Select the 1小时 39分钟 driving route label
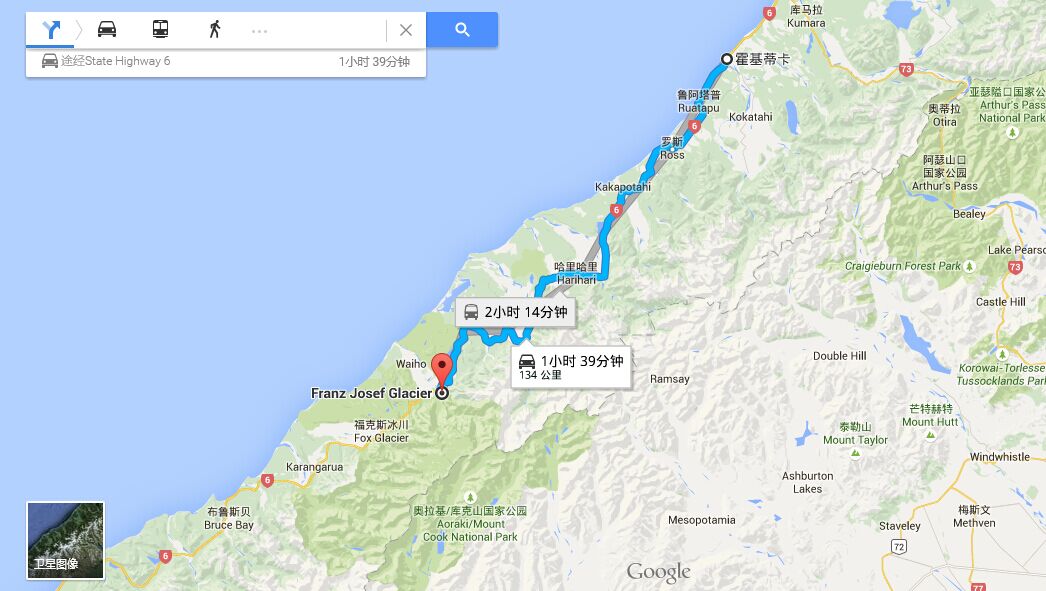Image resolution: width=1046 pixels, height=591 pixels. (x=571, y=367)
